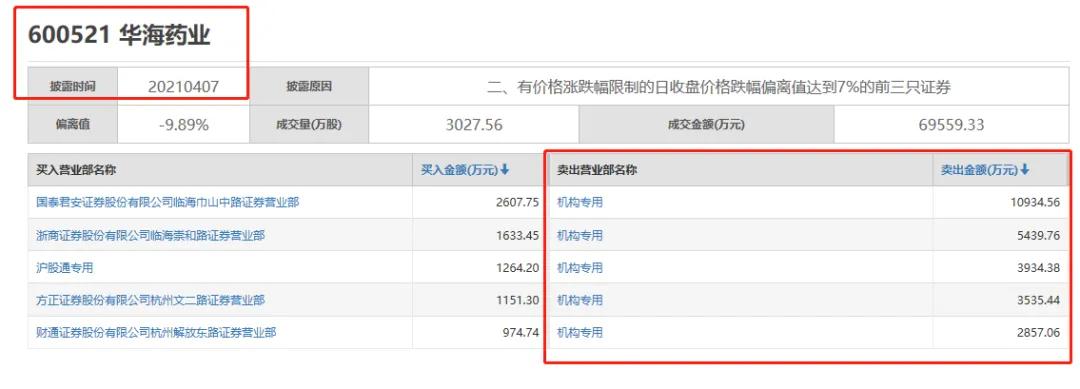Image resolution: width=1080 pixels, height=389 pixels.
Task: Open 机构专用 link with 3934.38 sold
Action: click(x=579, y=268)
